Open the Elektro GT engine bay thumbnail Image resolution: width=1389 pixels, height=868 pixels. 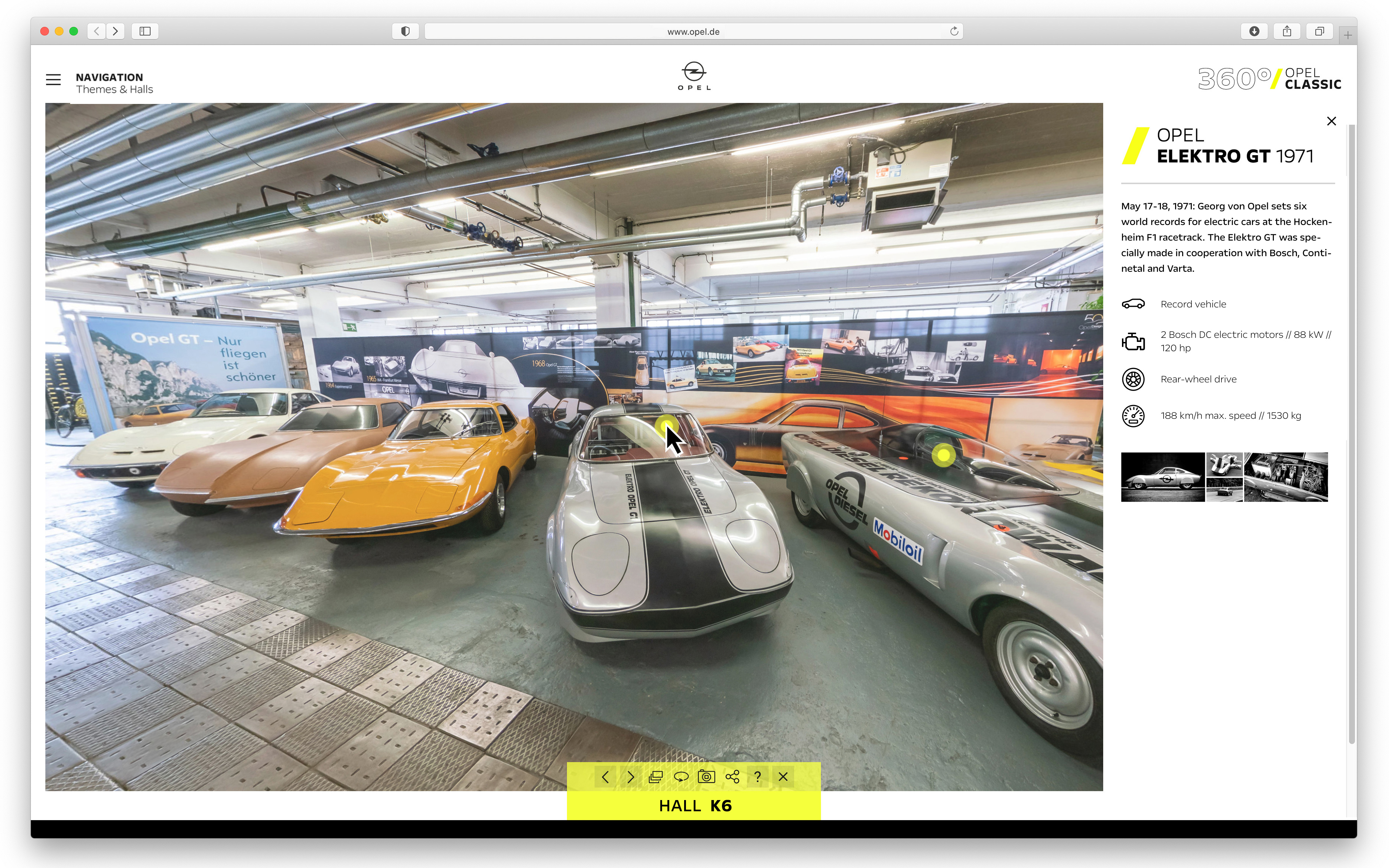(1286, 477)
